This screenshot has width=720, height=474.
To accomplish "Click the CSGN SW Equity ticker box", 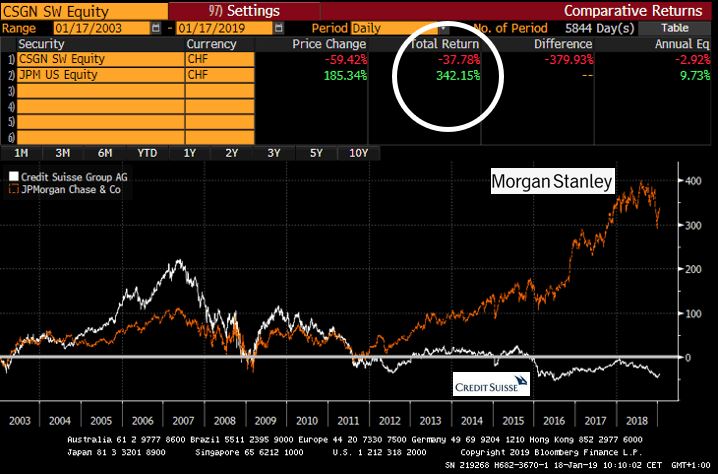I will pos(84,11).
